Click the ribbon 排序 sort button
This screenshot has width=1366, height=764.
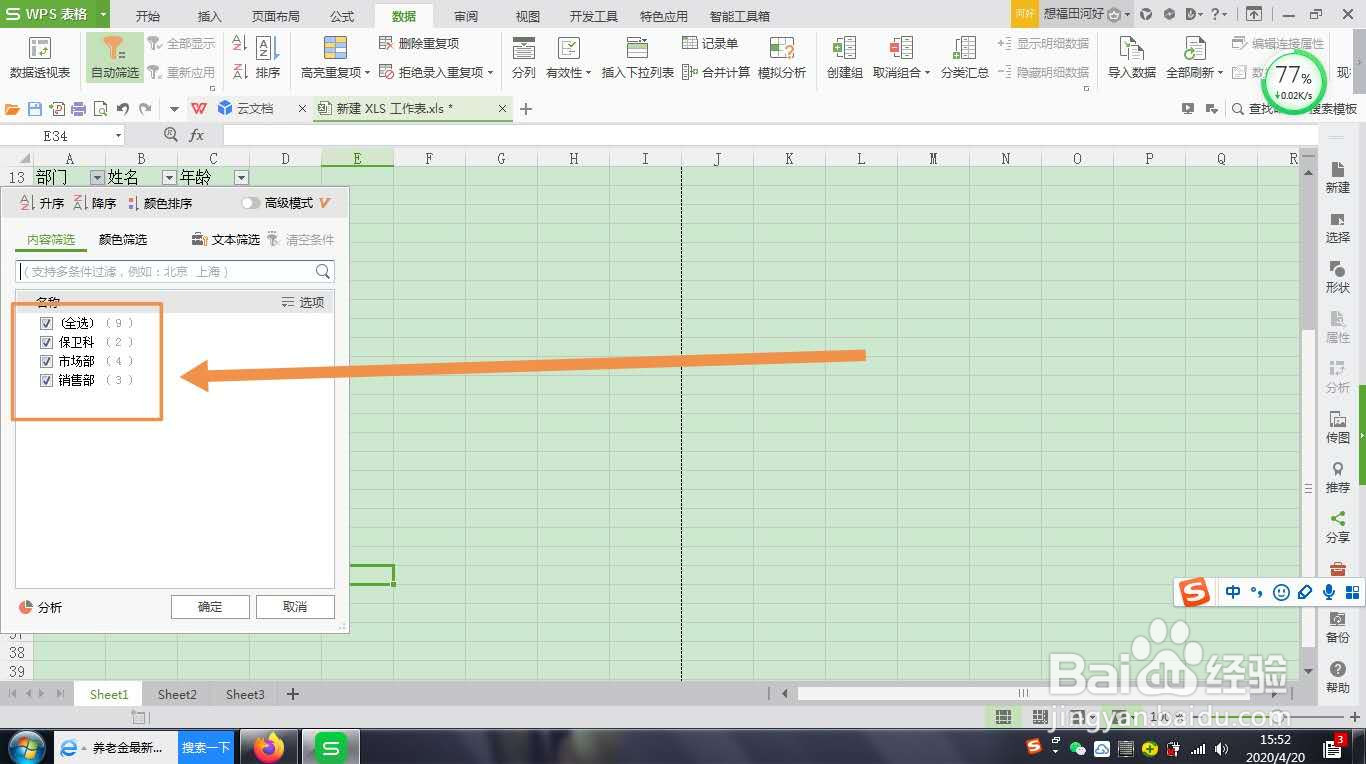(x=267, y=58)
